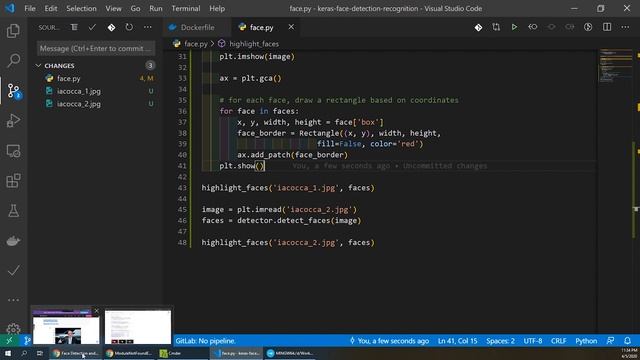Screen dimensions: 640x360
Task: Open the Terminal menu
Action: pyautogui.click(x=186, y=8)
